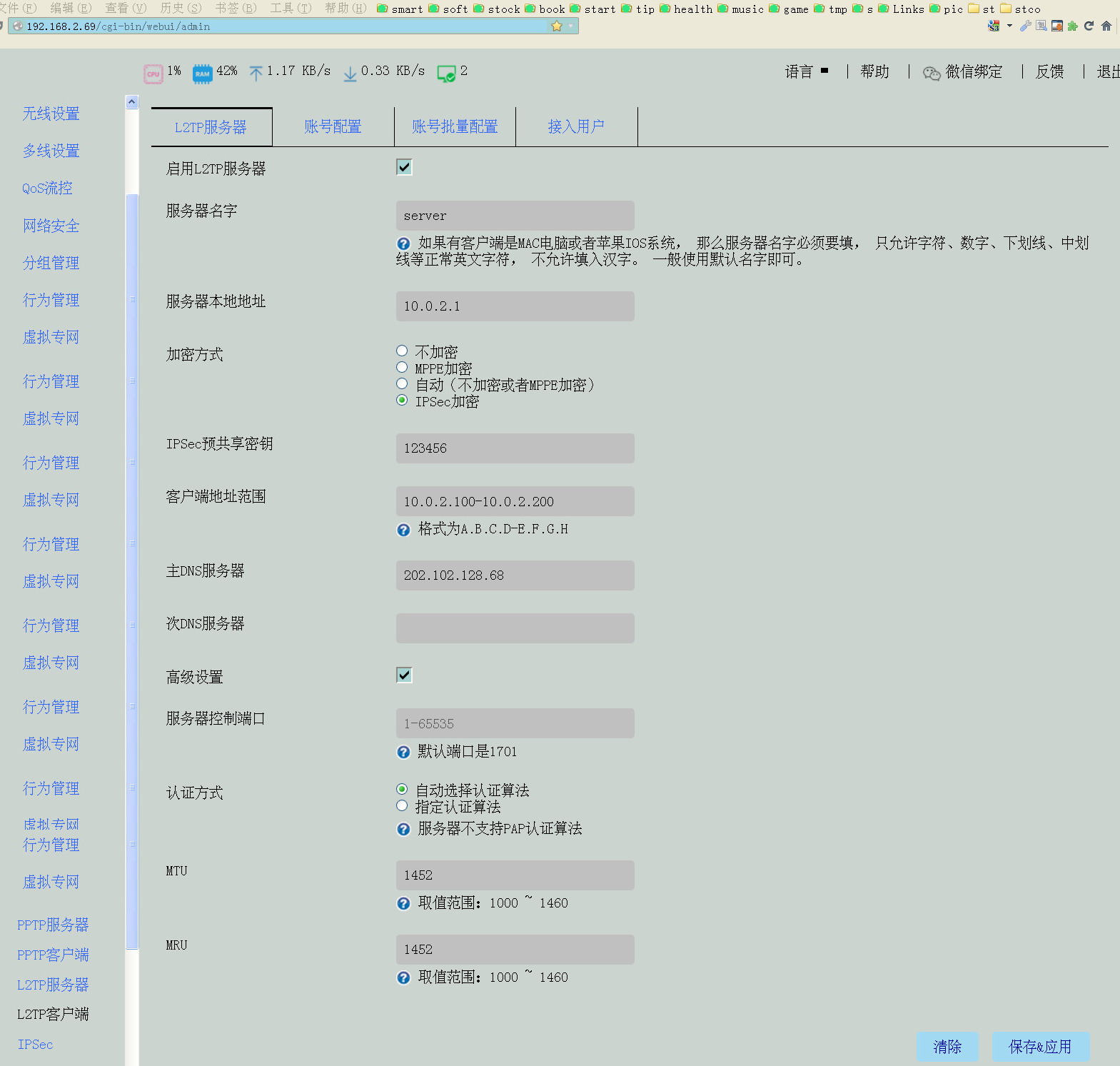This screenshot has width=1120, height=1066.
Task: Switch to the 账号配置 tab
Action: coord(333,127)
